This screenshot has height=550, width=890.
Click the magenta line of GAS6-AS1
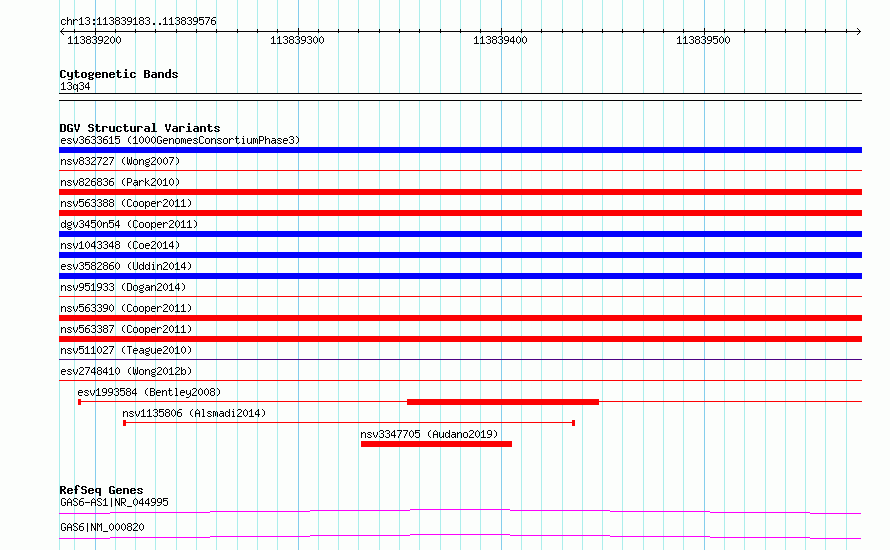click(x=460, y=511)
